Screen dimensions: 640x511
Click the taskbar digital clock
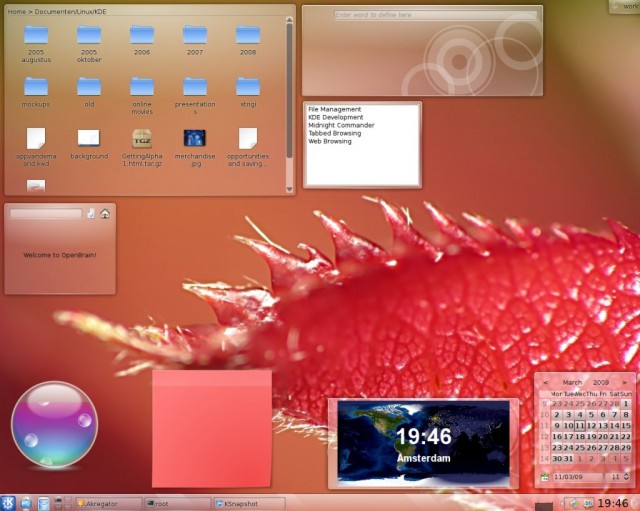613,503
